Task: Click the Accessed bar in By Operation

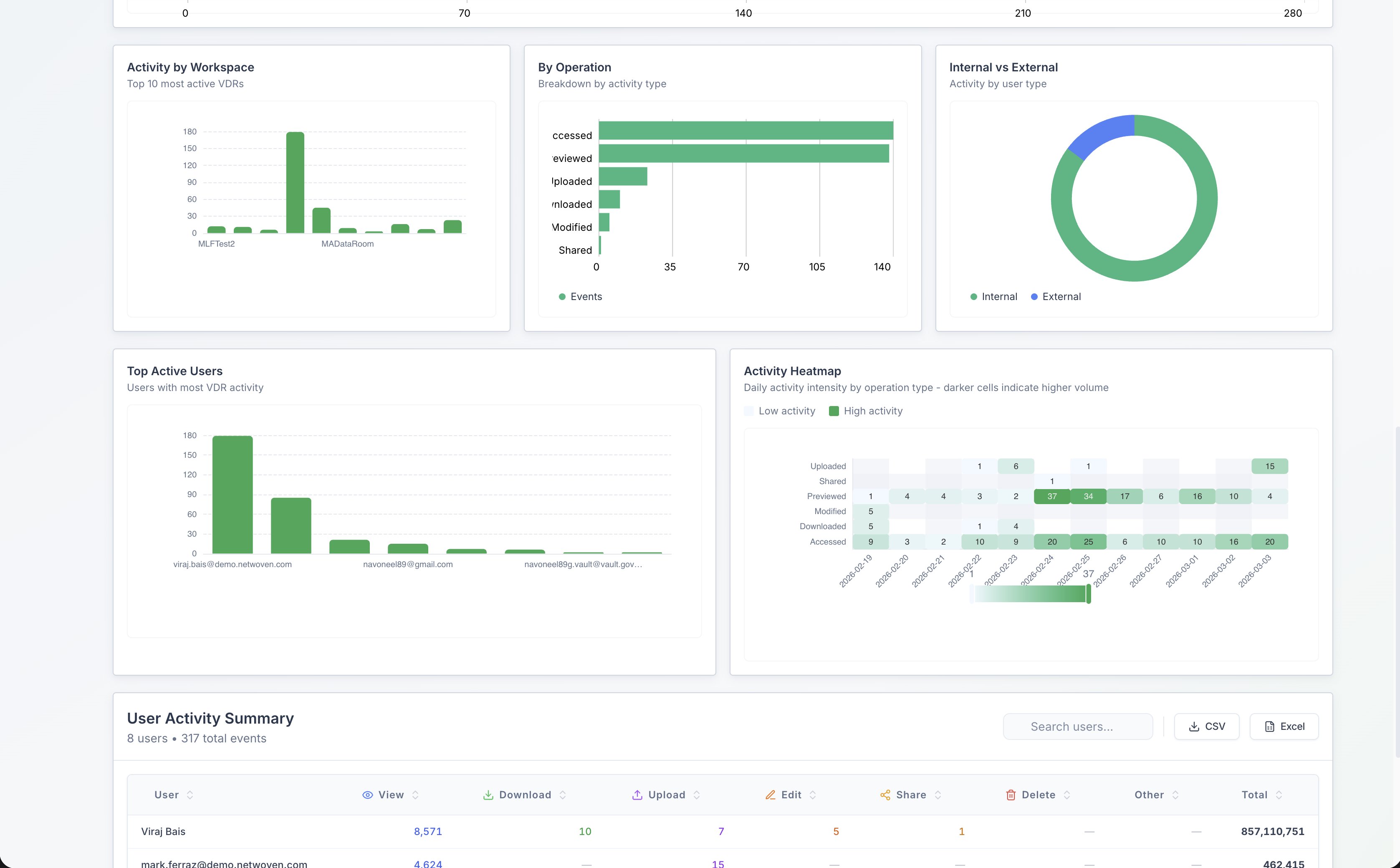Action: point(746,130)
